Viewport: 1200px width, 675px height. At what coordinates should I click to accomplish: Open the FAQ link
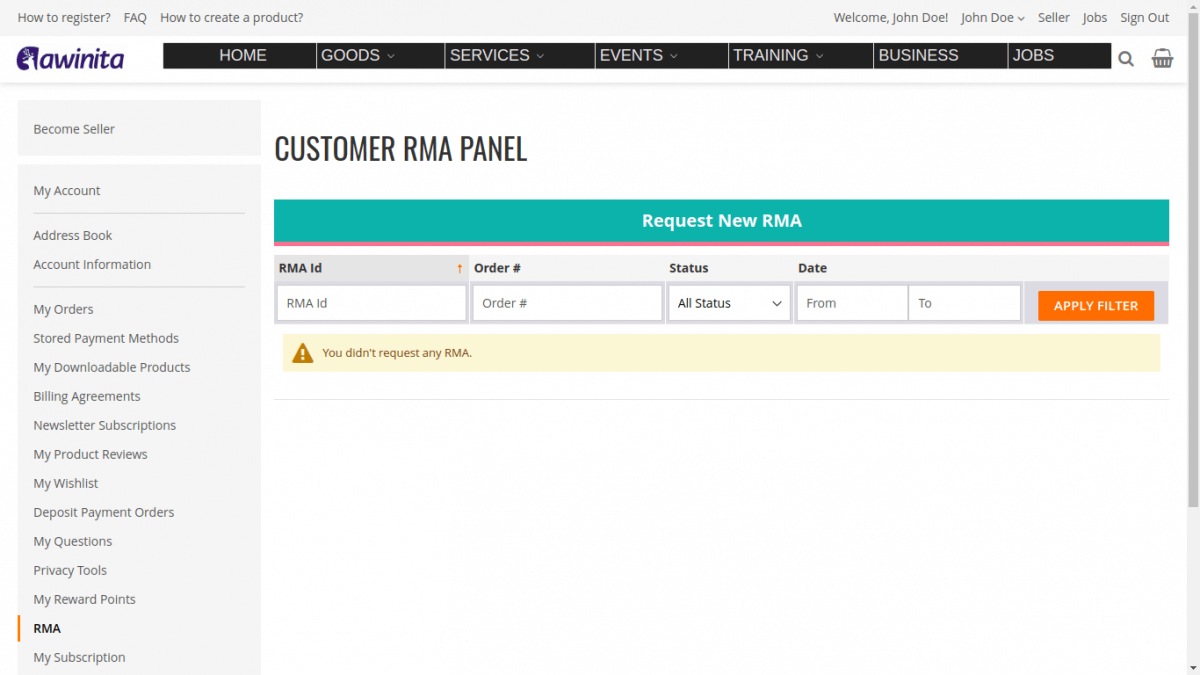135,17
